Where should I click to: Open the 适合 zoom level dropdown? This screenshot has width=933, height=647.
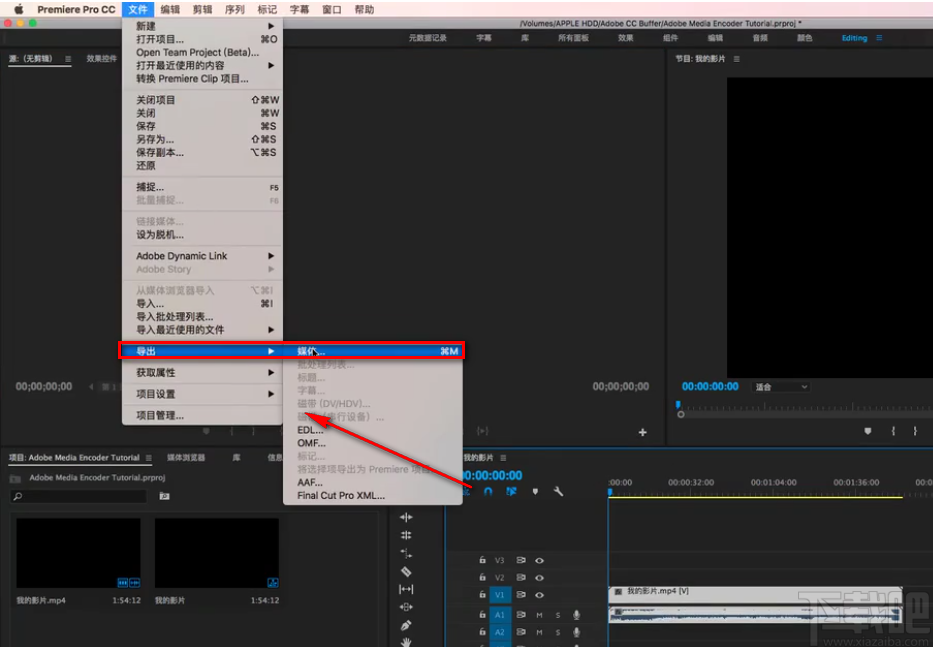click(x=781, y=387)
